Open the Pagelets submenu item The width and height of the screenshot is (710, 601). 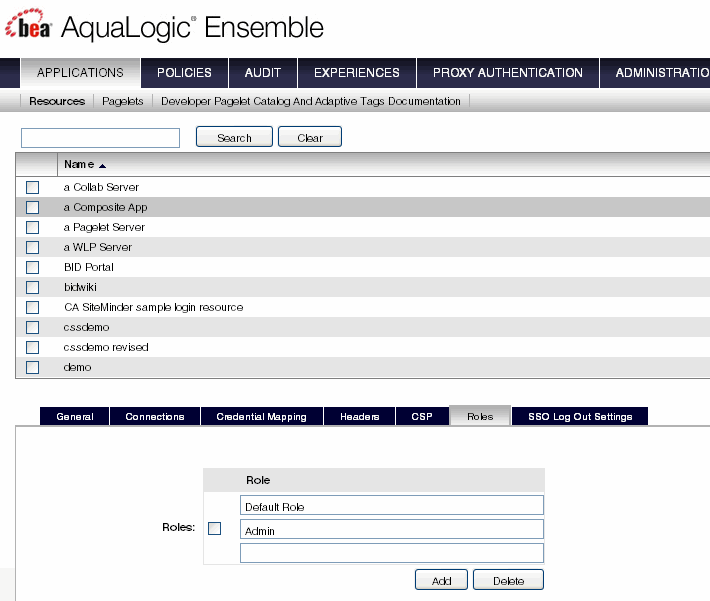pos(123,101)
